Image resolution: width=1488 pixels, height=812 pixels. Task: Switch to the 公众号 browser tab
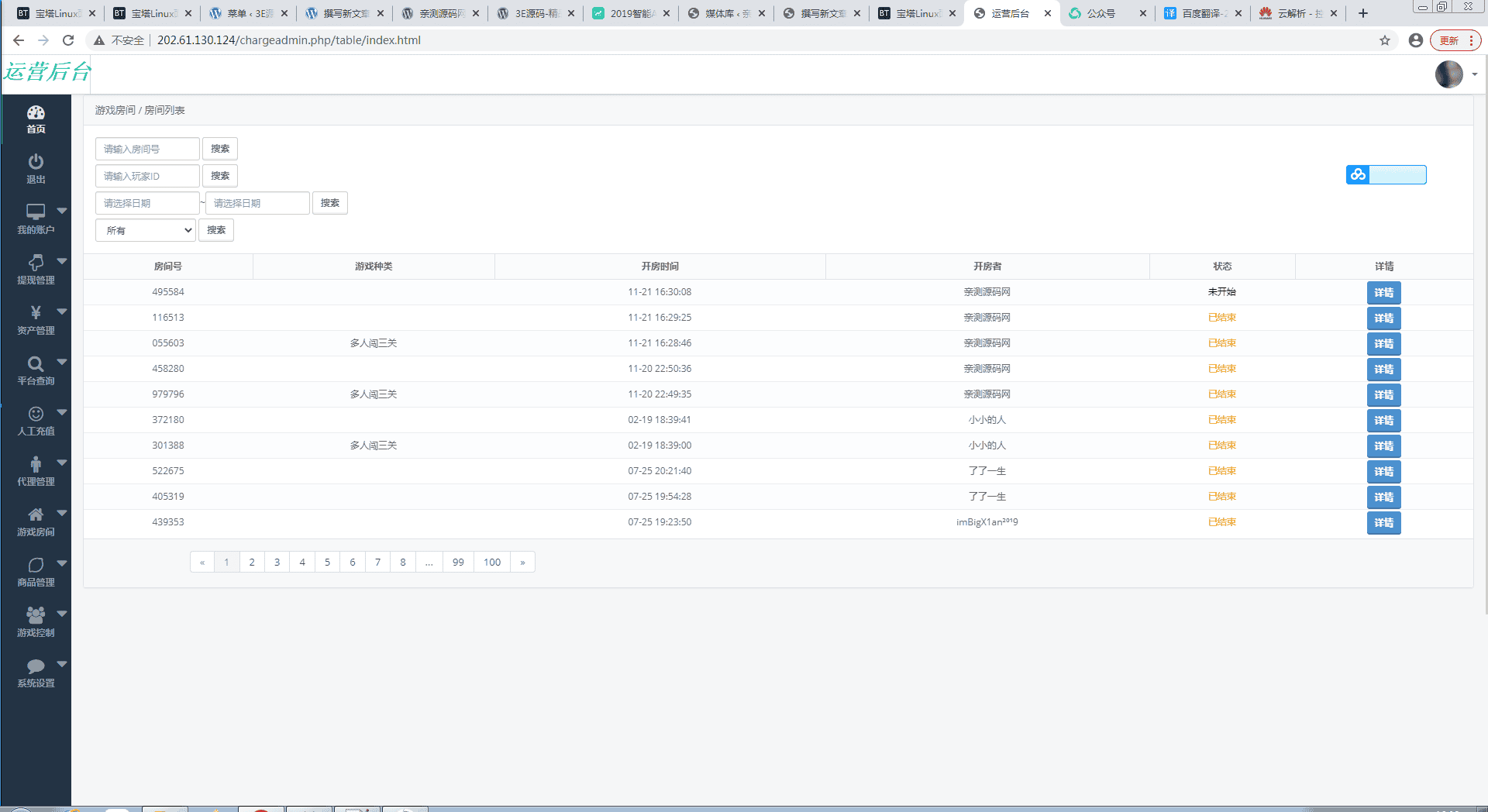click(x=1100, y=13)
